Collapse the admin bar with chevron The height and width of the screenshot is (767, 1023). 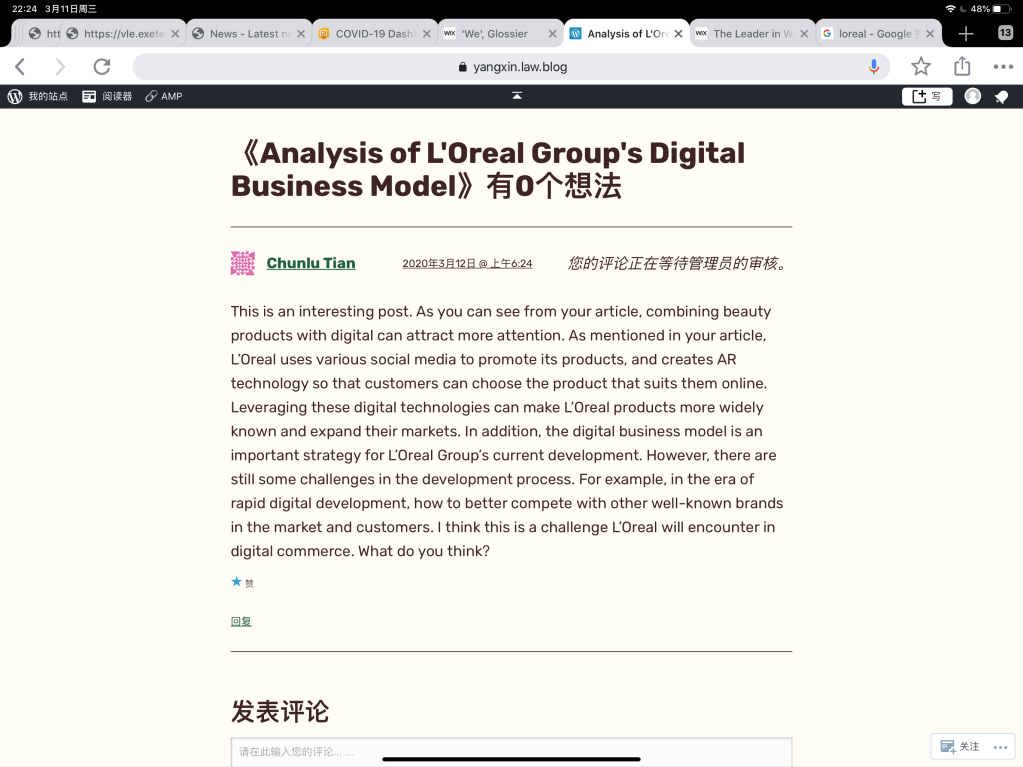517,96
